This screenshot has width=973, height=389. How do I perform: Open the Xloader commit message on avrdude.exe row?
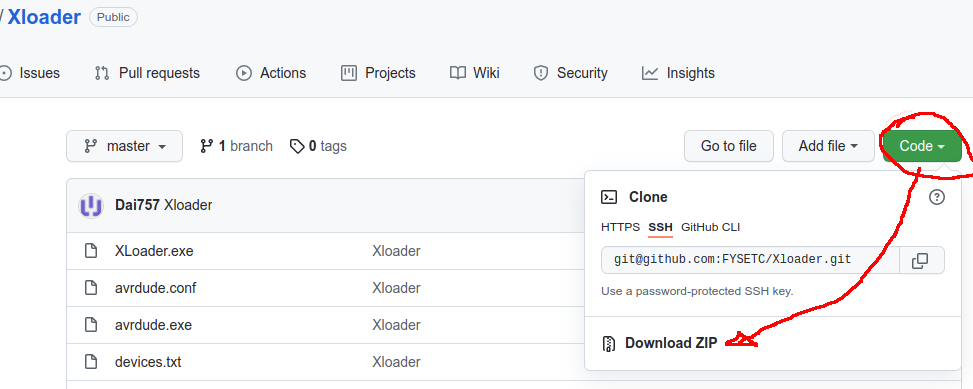point(397,325)
